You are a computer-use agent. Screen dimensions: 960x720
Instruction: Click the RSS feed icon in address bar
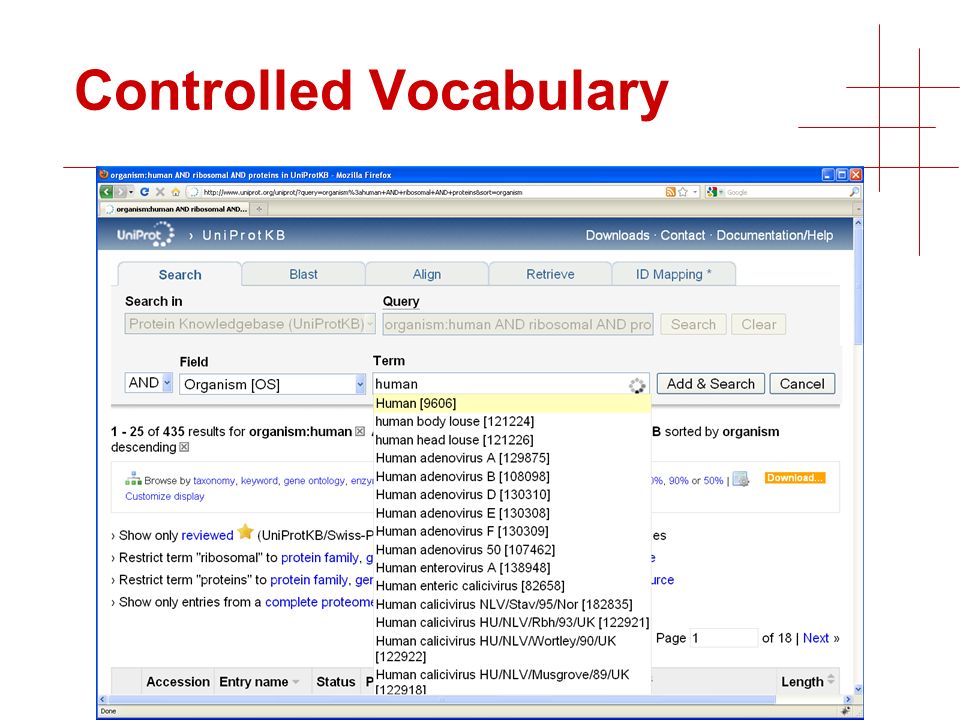click(x=670, y=192)
